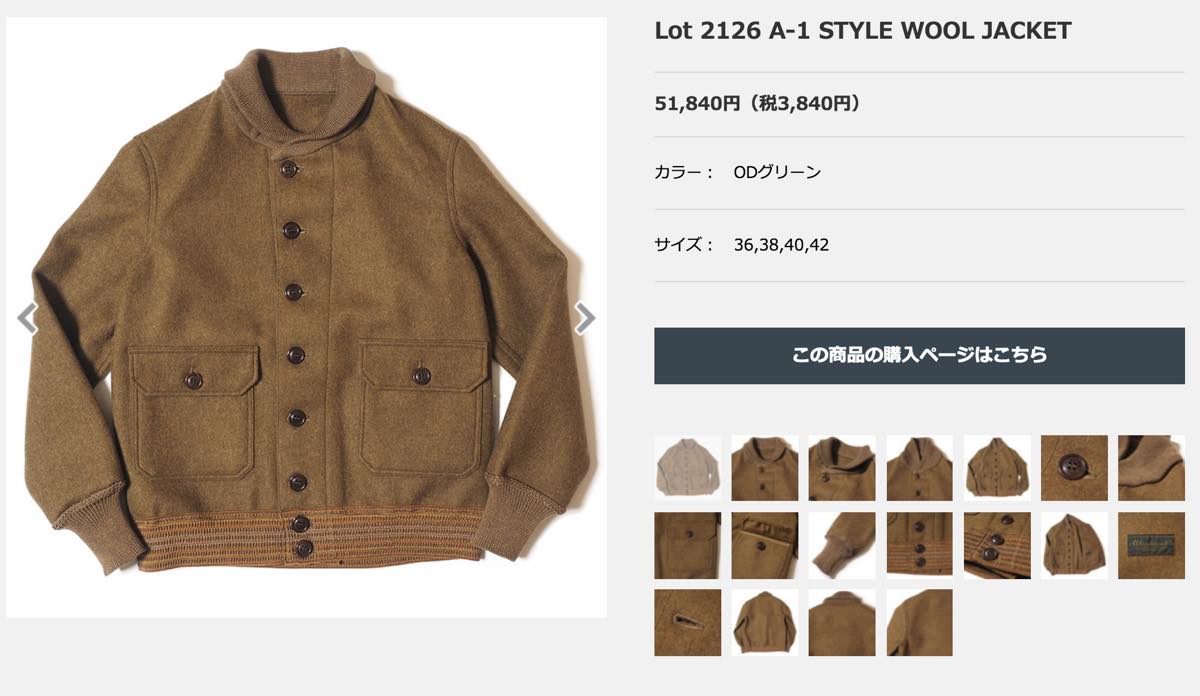Viewport: 1200px width, 696px height.
Task: View the full back jacket thumbnail
Action: click(765, 622)
